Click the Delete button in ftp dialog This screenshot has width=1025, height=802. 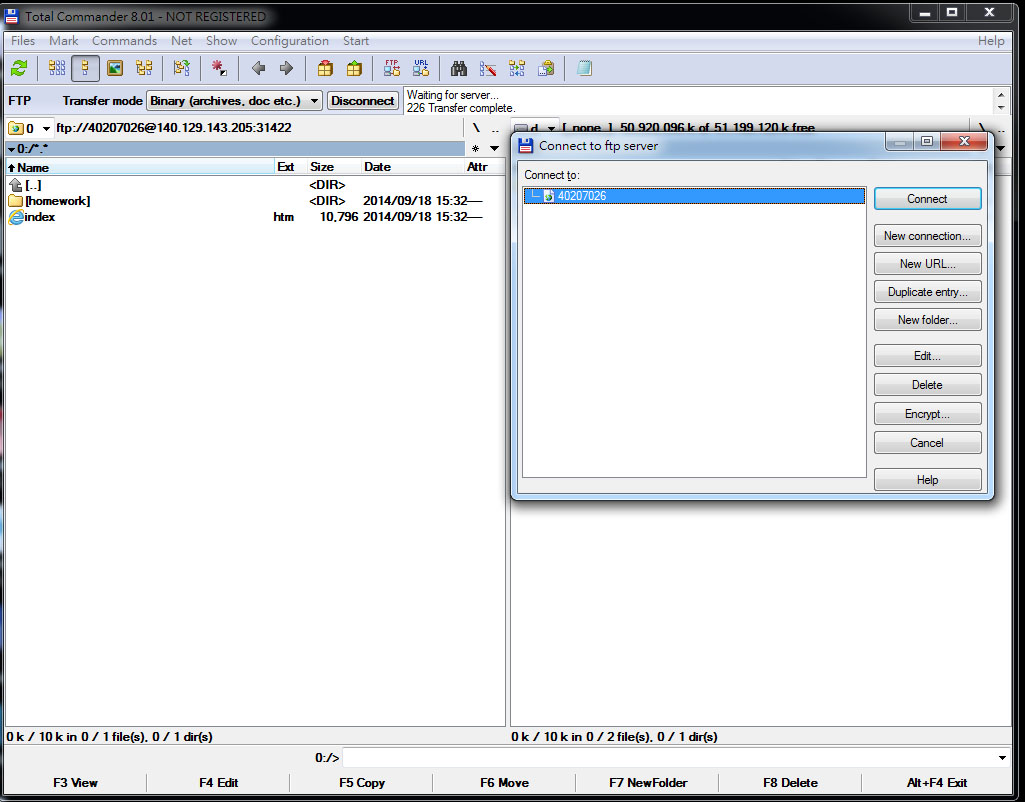[x=928, y=384]
